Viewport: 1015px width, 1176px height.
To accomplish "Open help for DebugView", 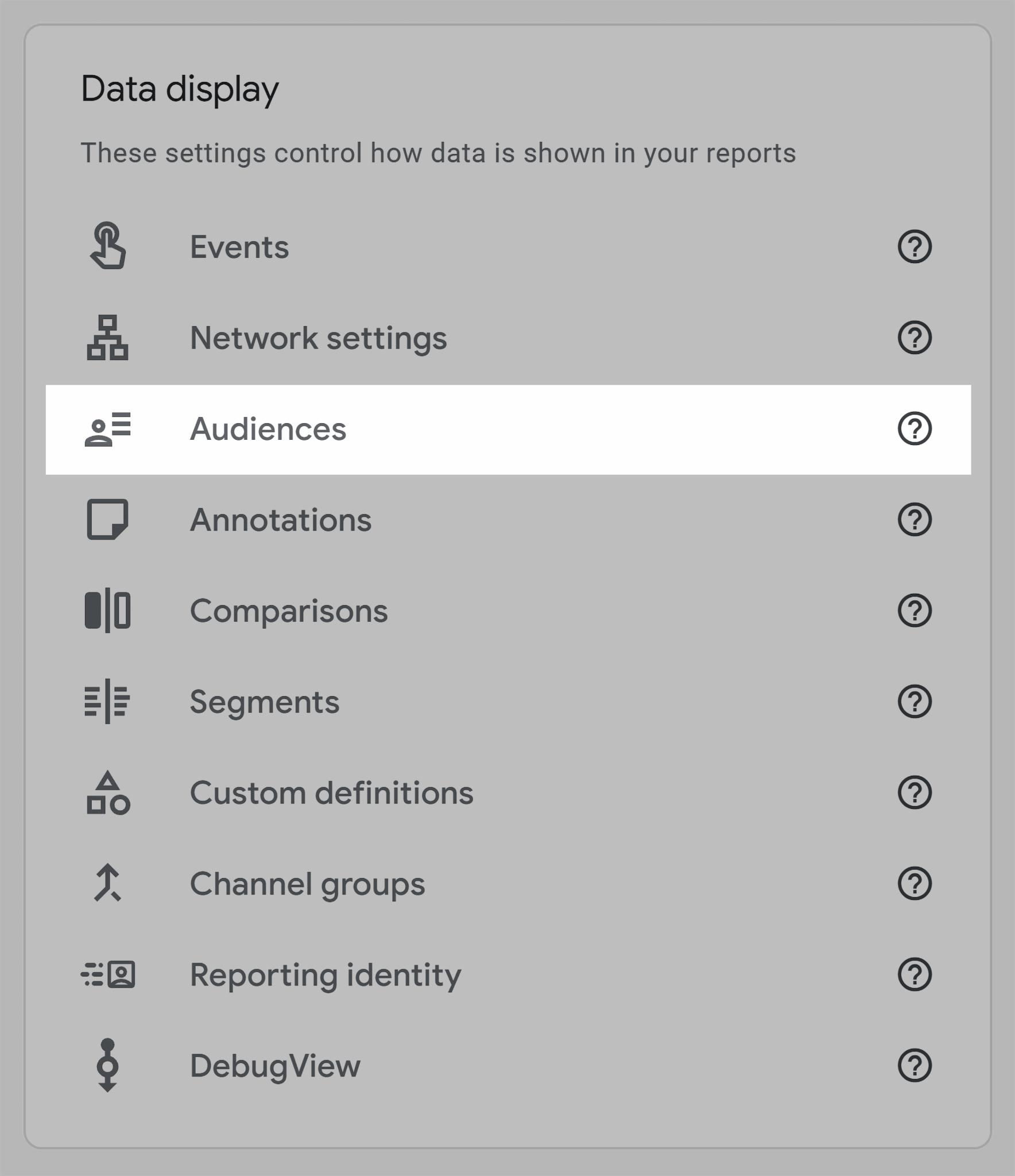I will [x=915, y=1065].
